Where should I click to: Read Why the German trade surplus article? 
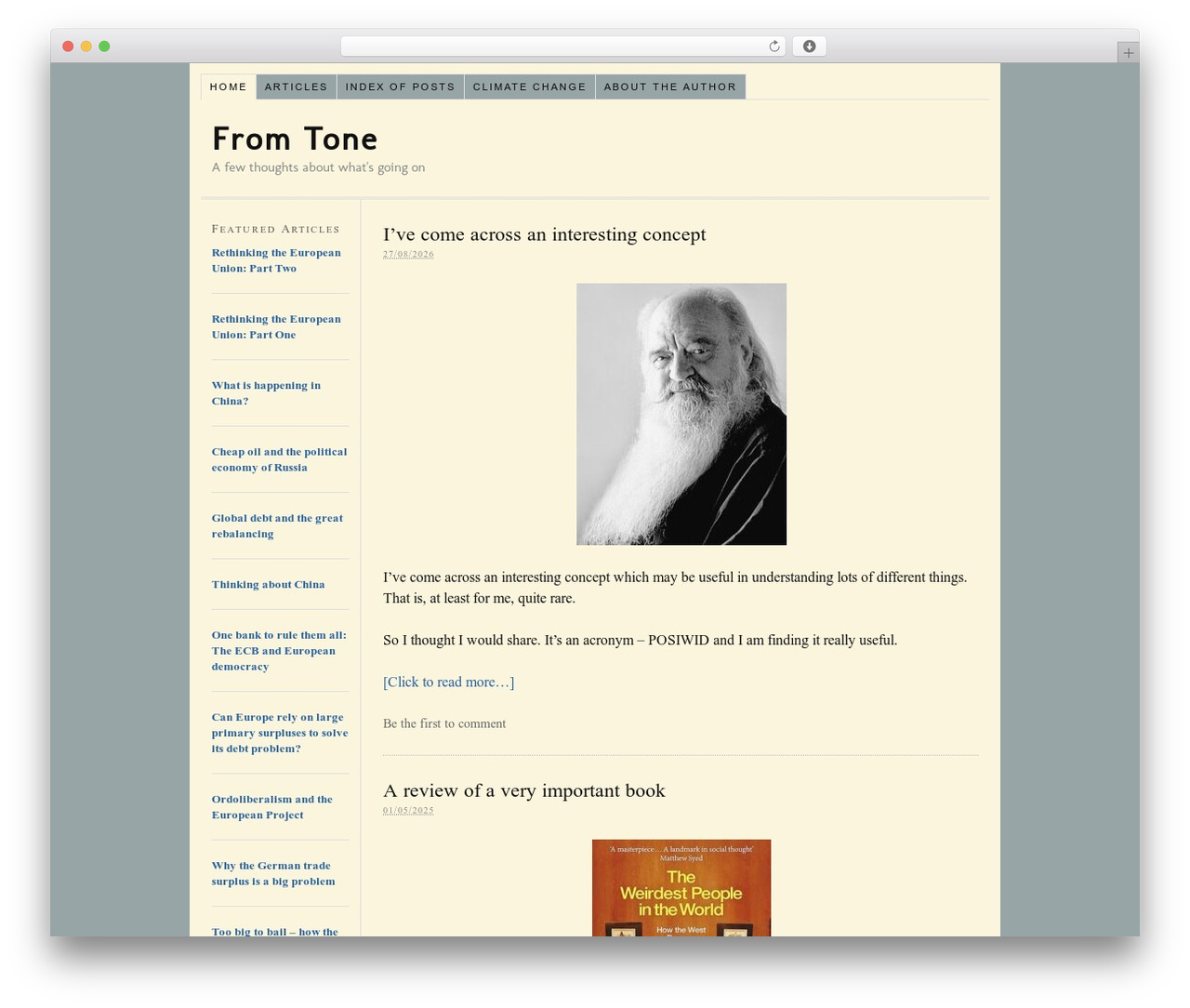(273, 873)
